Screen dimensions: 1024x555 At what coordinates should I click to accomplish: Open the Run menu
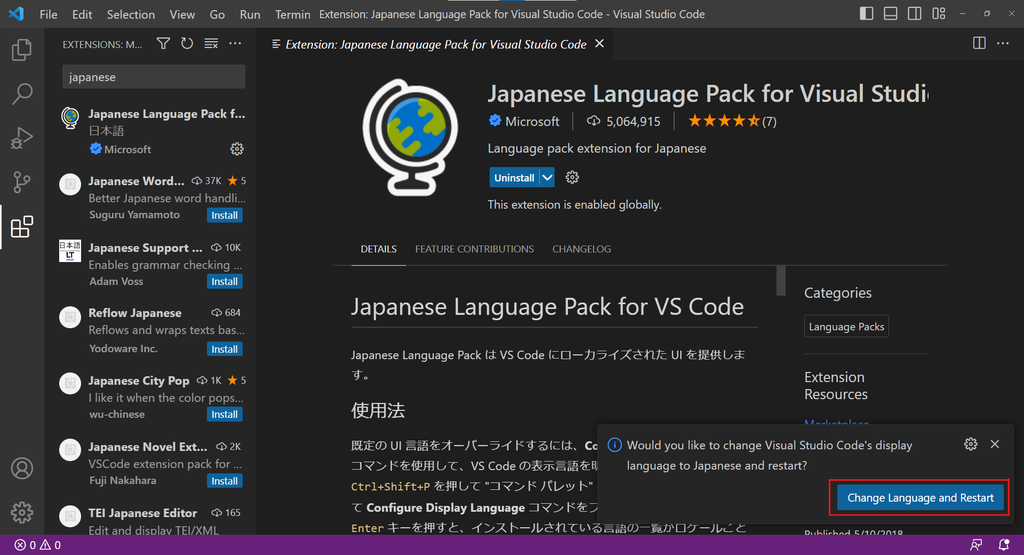(250, 14)
